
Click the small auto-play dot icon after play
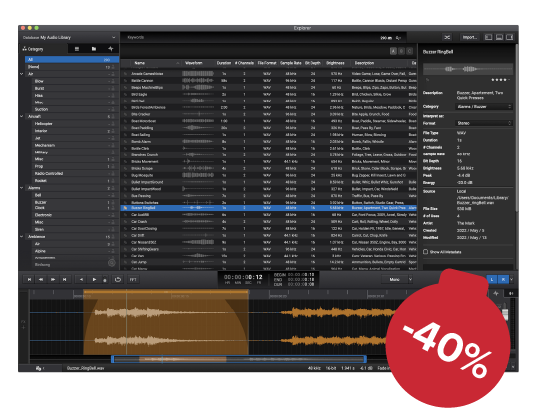pos(105,280)
